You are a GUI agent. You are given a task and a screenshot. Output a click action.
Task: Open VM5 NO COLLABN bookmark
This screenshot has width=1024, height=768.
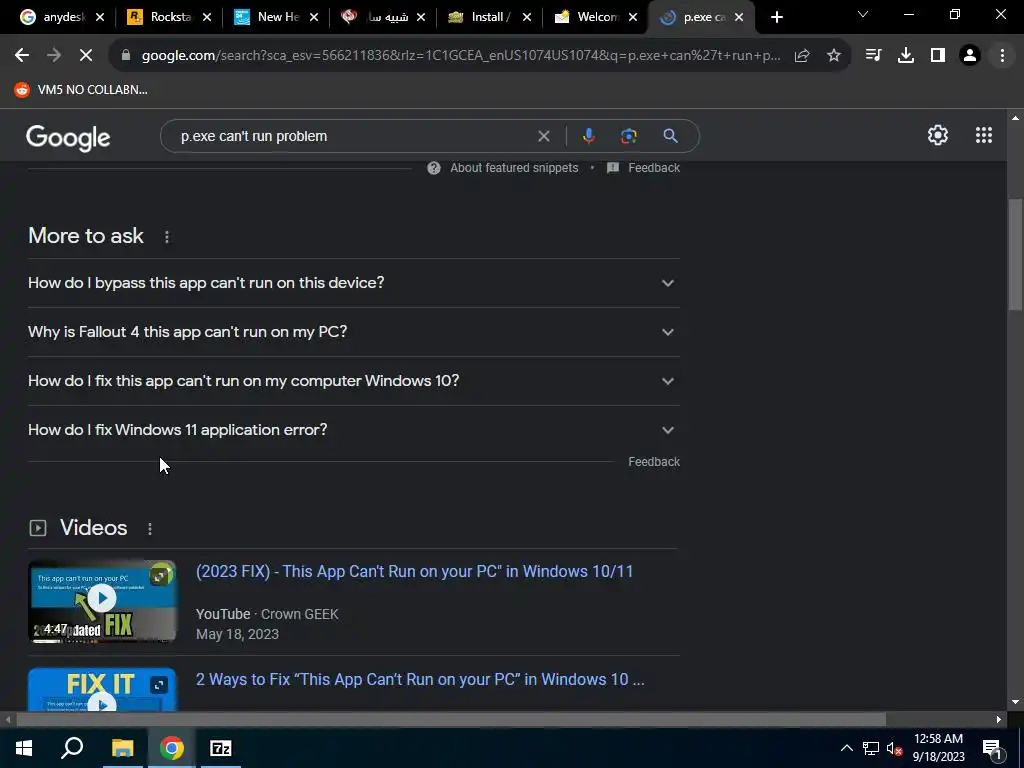click(x=81, y=89)
